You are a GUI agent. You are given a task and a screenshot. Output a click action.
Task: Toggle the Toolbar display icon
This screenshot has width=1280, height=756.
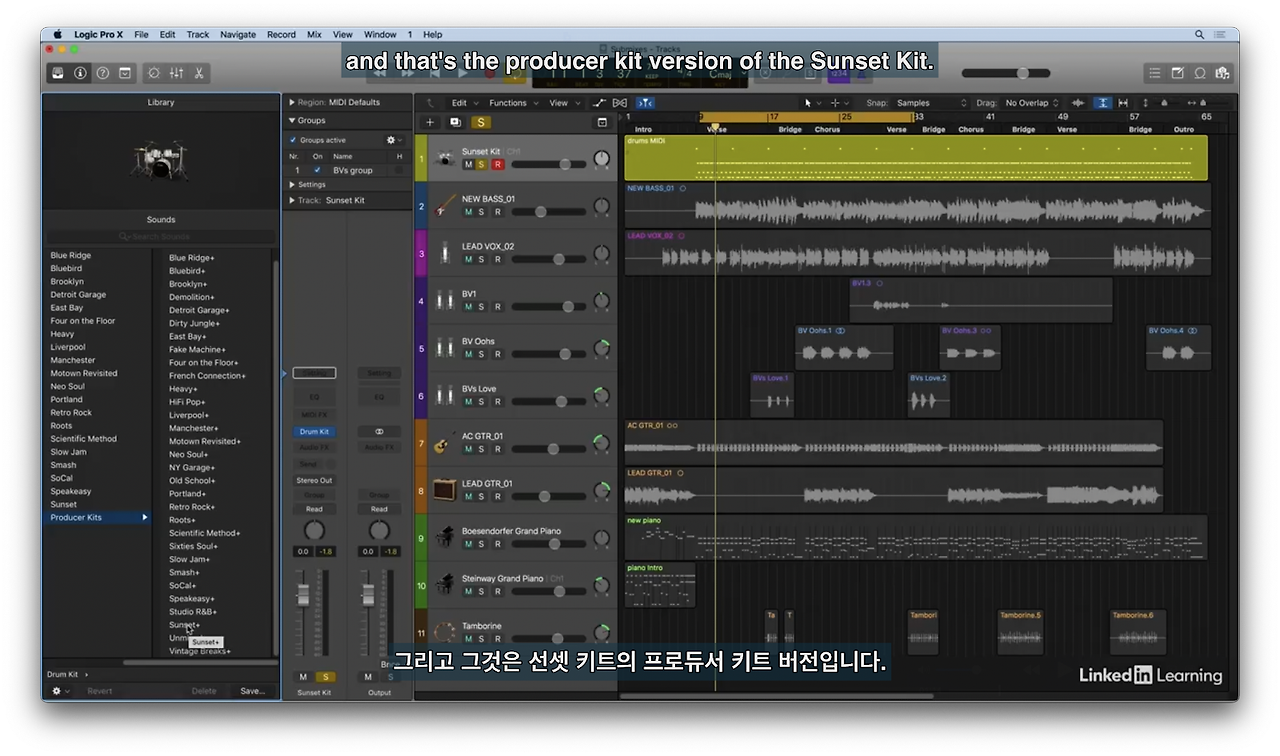point(125,73)
